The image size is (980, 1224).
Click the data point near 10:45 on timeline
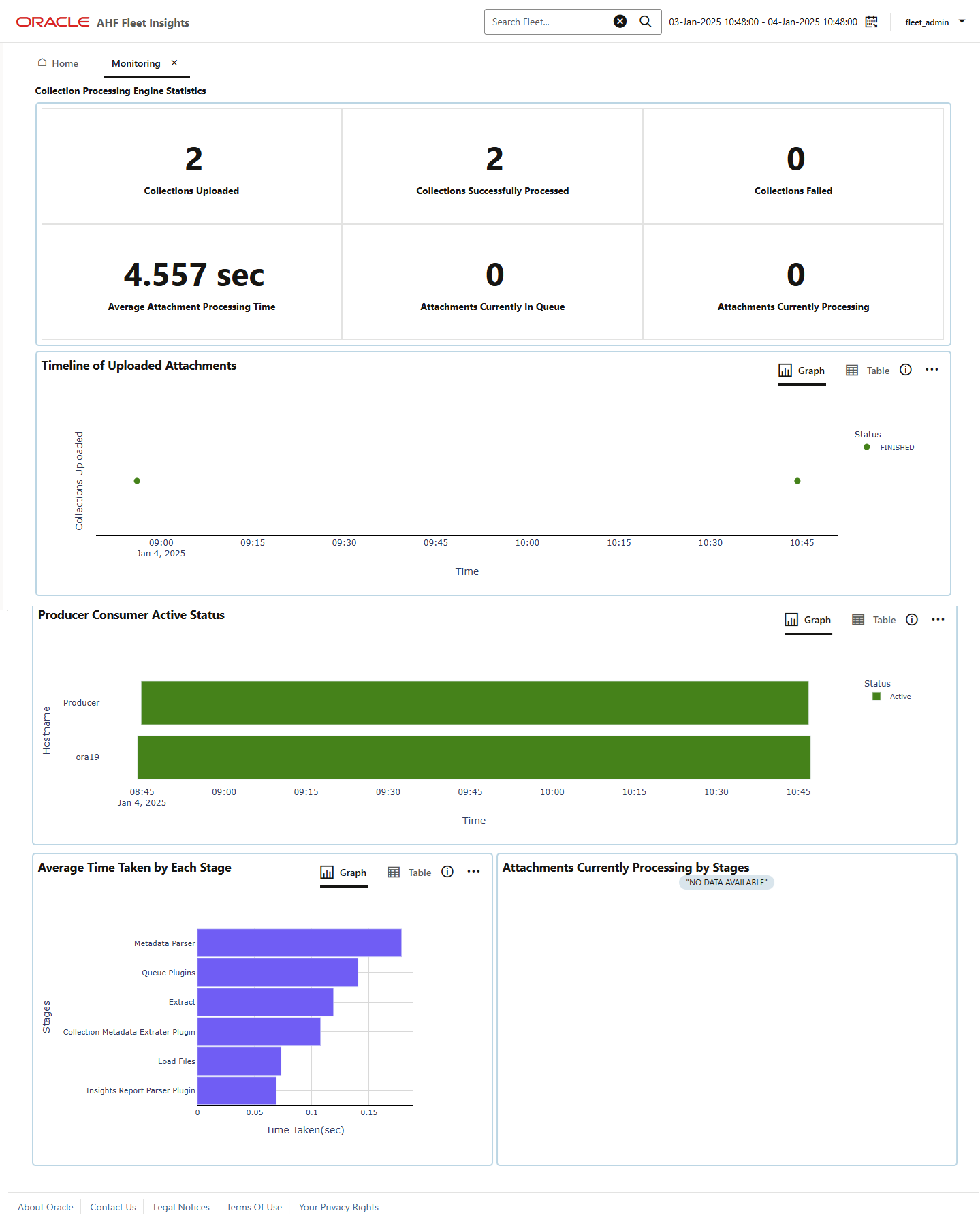coord(797,481)
